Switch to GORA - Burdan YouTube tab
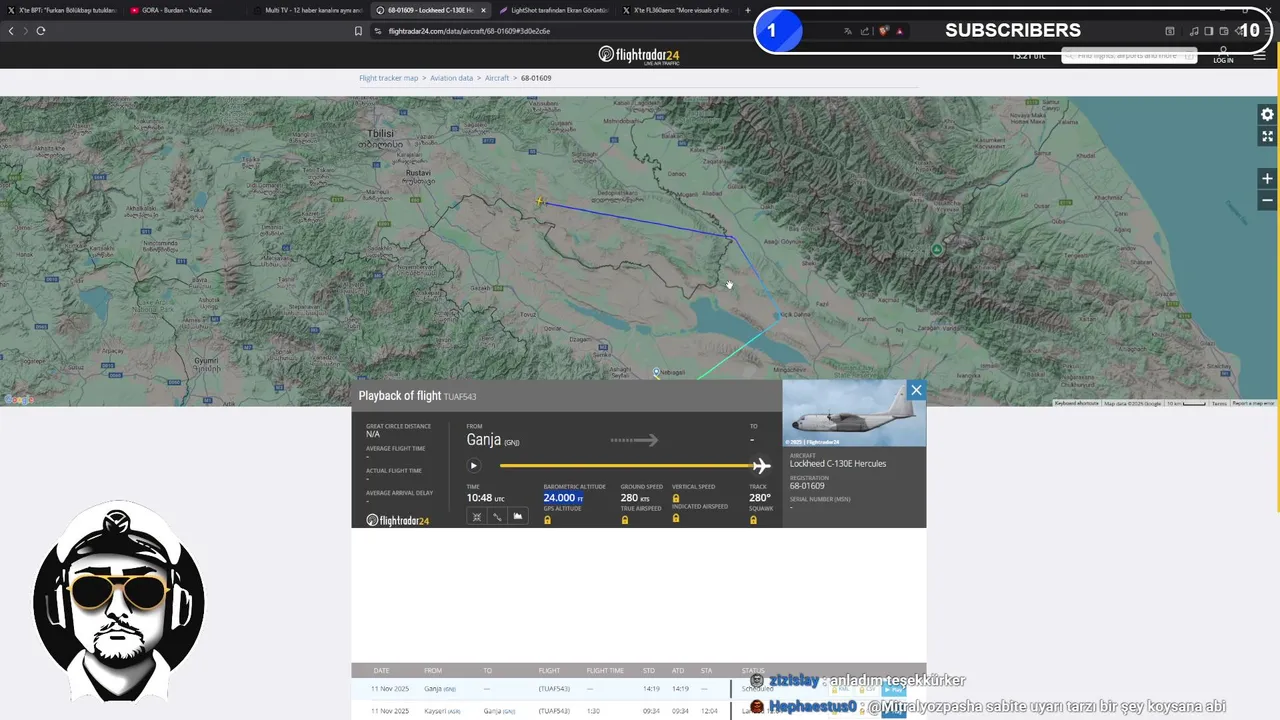Screen dimensions: 1280x720 (x=183, y=10)
